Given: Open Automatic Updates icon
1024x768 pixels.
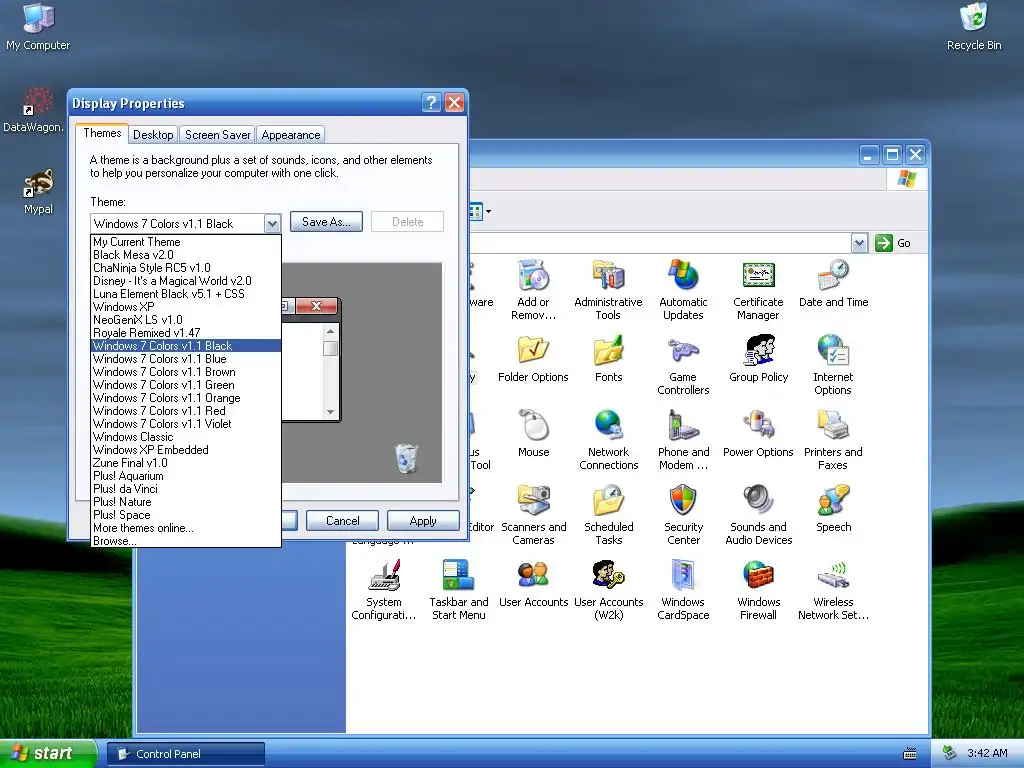Looking at the screenshot, I should point(683,275).
